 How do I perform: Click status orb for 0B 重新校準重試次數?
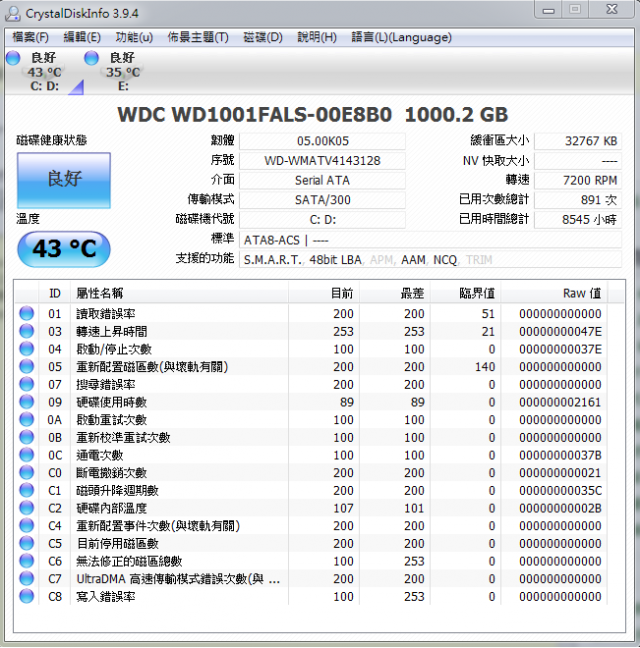(x=26, y=437)
